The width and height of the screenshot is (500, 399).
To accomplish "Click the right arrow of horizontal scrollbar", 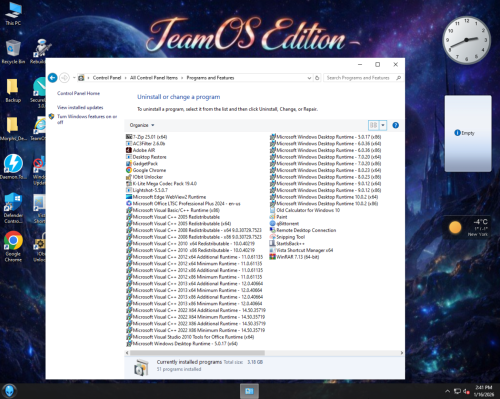I will point(402,353).
